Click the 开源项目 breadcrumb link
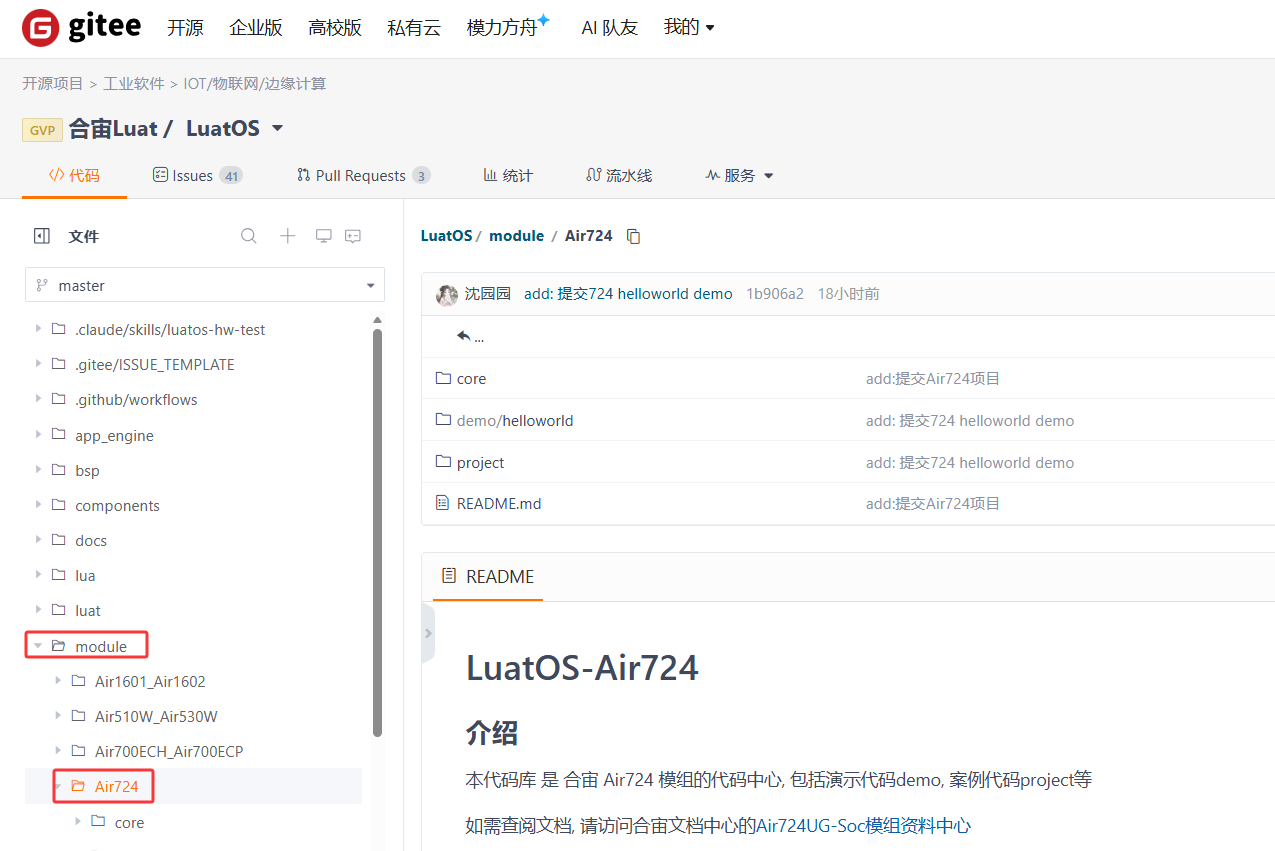The width and height of the screenshot is (1275, 851). (53, 84)
